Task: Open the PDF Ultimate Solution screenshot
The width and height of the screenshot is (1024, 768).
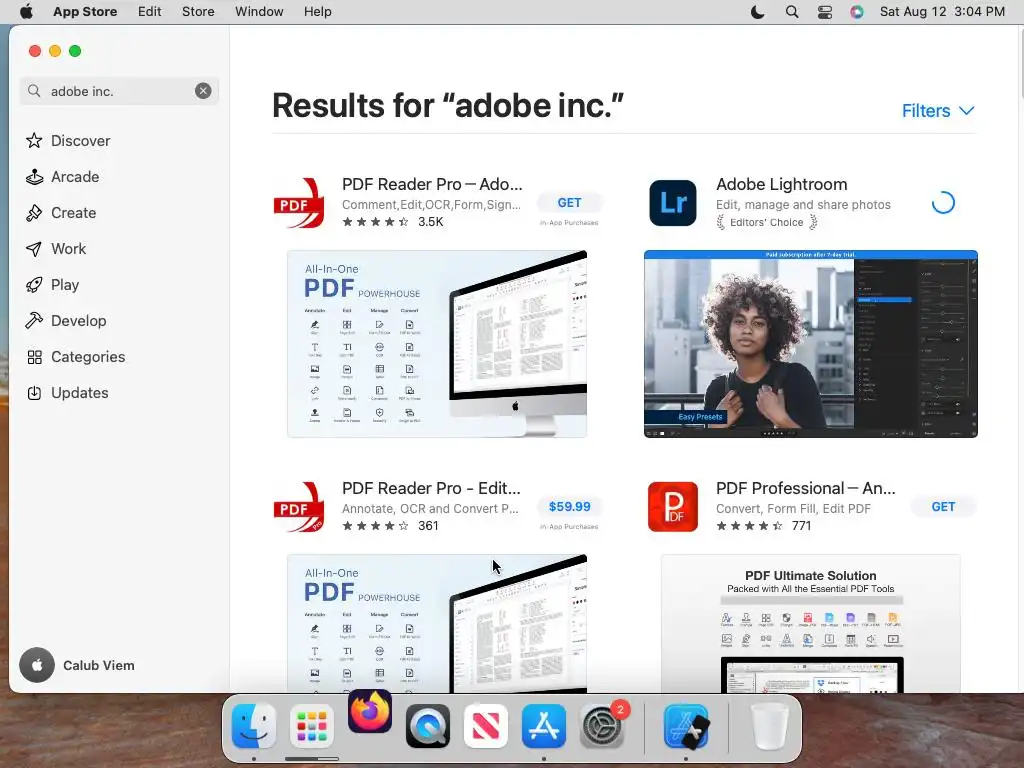Action: 810,624
